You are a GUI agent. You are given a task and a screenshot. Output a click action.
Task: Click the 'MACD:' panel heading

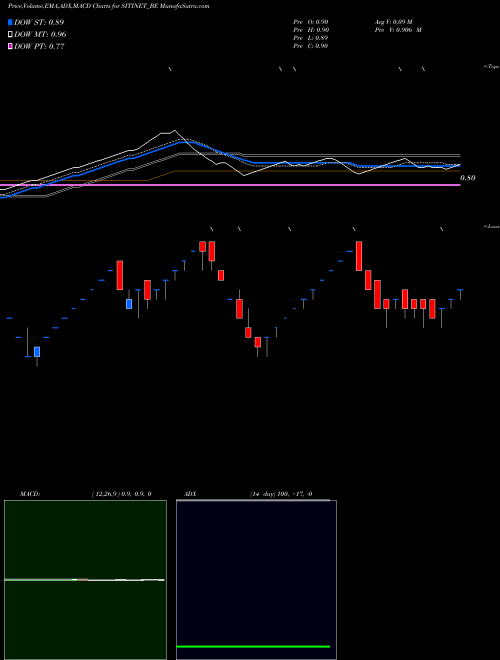pyautogui.click(x=30, y=494)
